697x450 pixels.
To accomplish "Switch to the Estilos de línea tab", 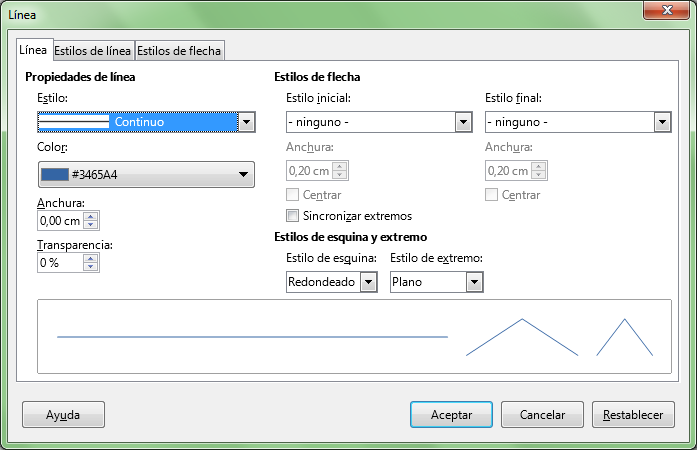I will tap(92, 50).
